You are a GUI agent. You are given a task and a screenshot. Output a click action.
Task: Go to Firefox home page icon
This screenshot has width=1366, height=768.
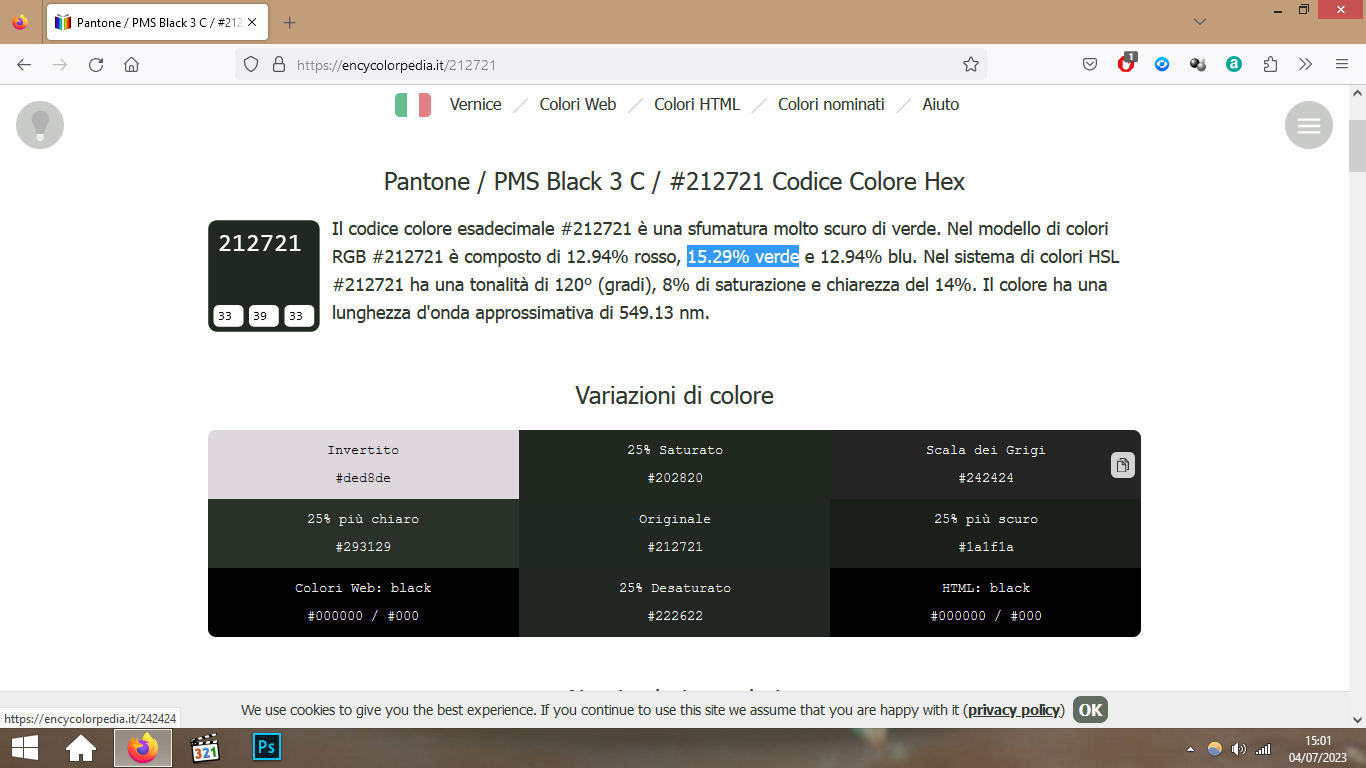point(131,64)
